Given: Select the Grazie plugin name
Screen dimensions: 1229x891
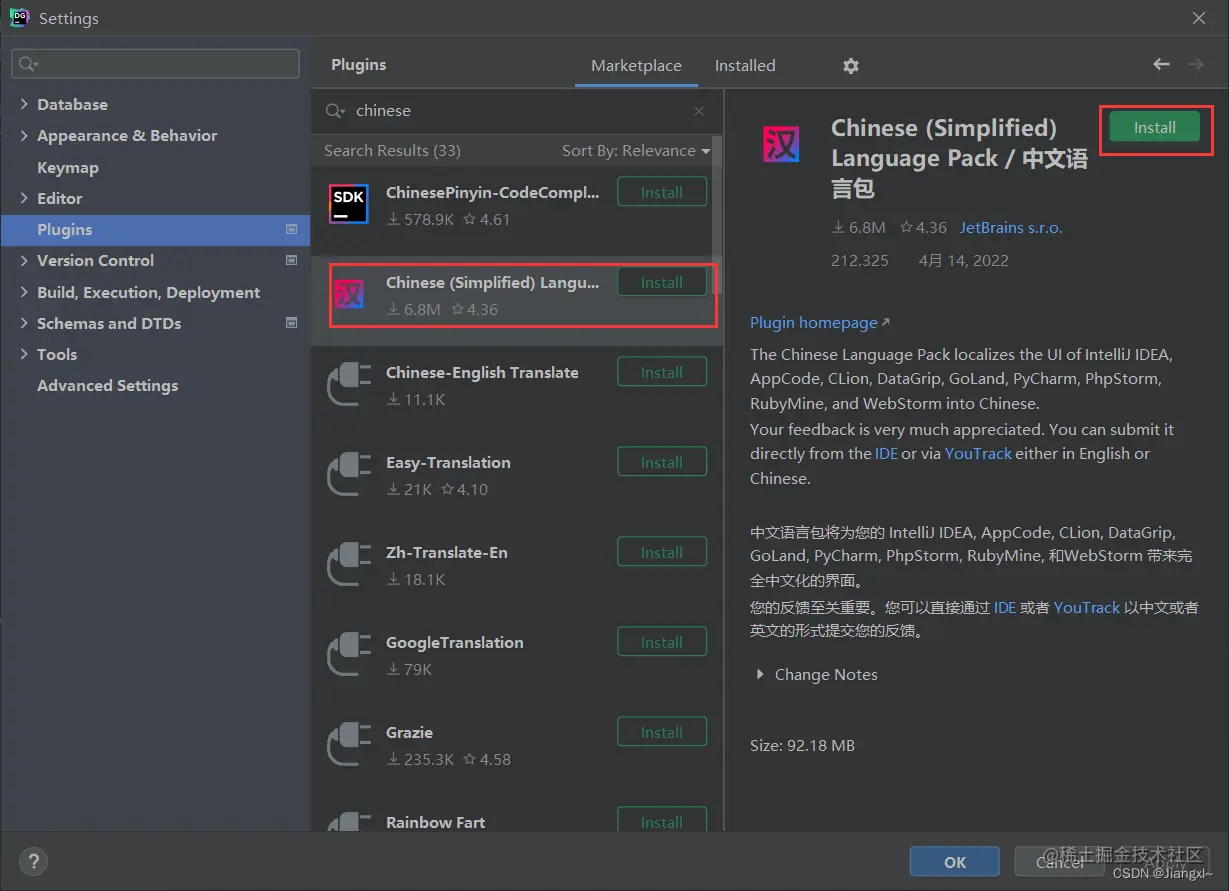Looking at the screenshot, I should tap(409, 732).
